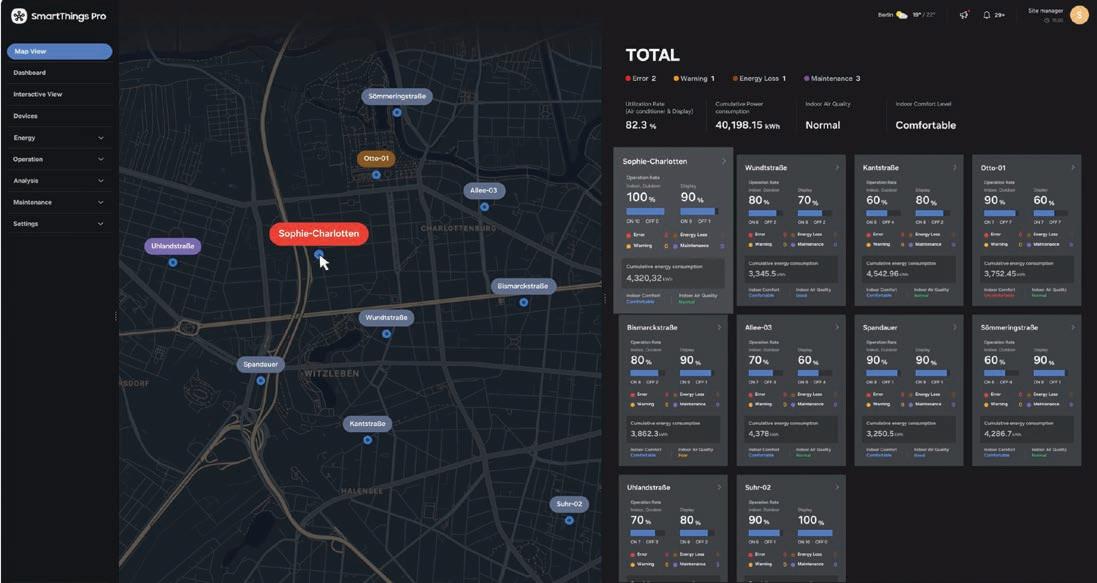Click the Allee-03 map label

(x=484, y=190)
